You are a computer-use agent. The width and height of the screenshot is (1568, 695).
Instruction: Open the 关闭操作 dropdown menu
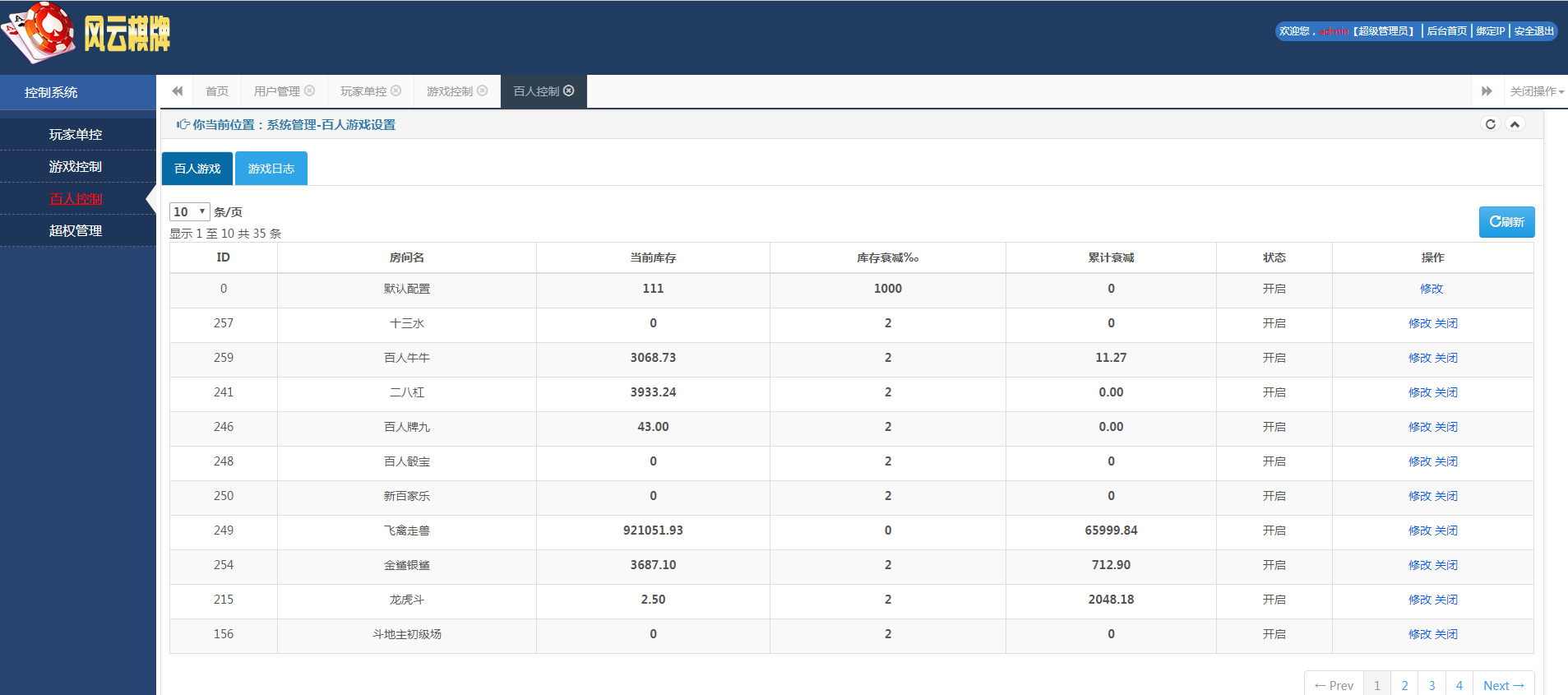point(1536,91)
